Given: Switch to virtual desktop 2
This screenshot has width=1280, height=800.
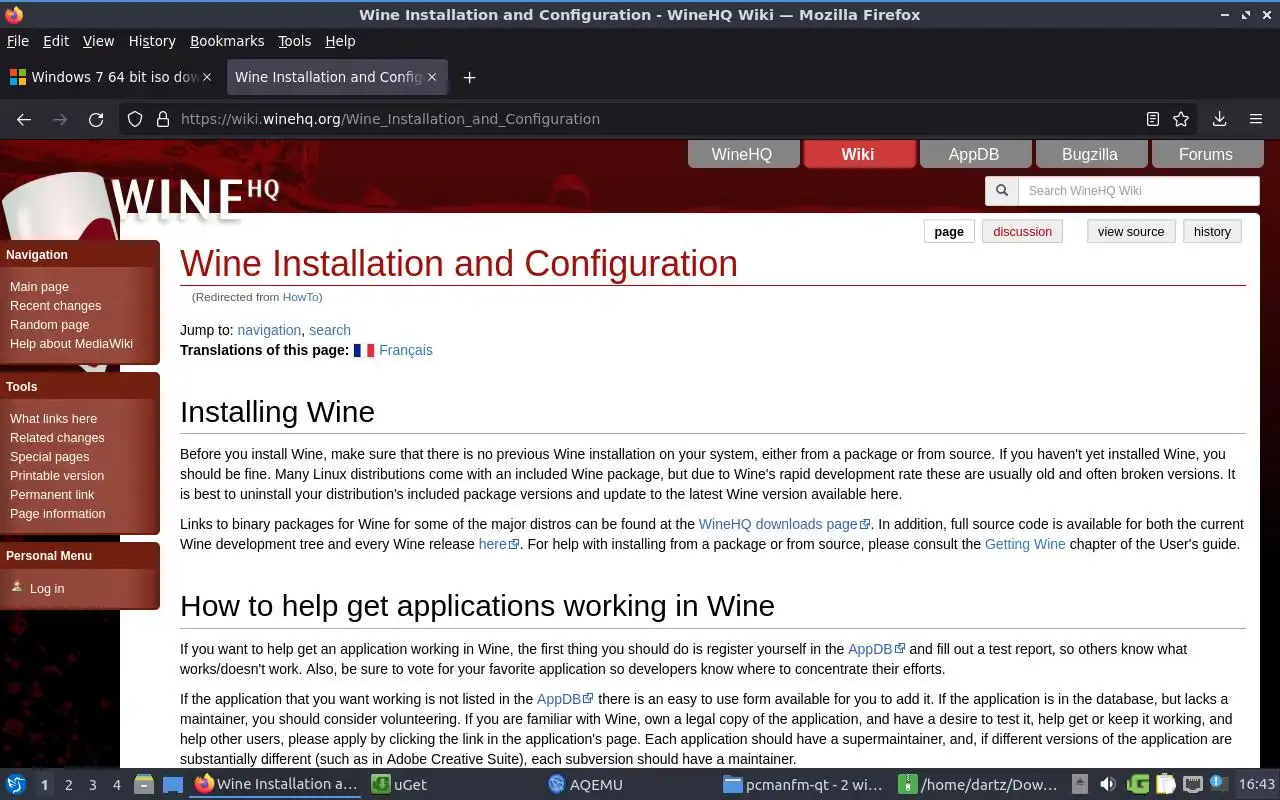Looking at the screenshot, I should pos(69,785).
